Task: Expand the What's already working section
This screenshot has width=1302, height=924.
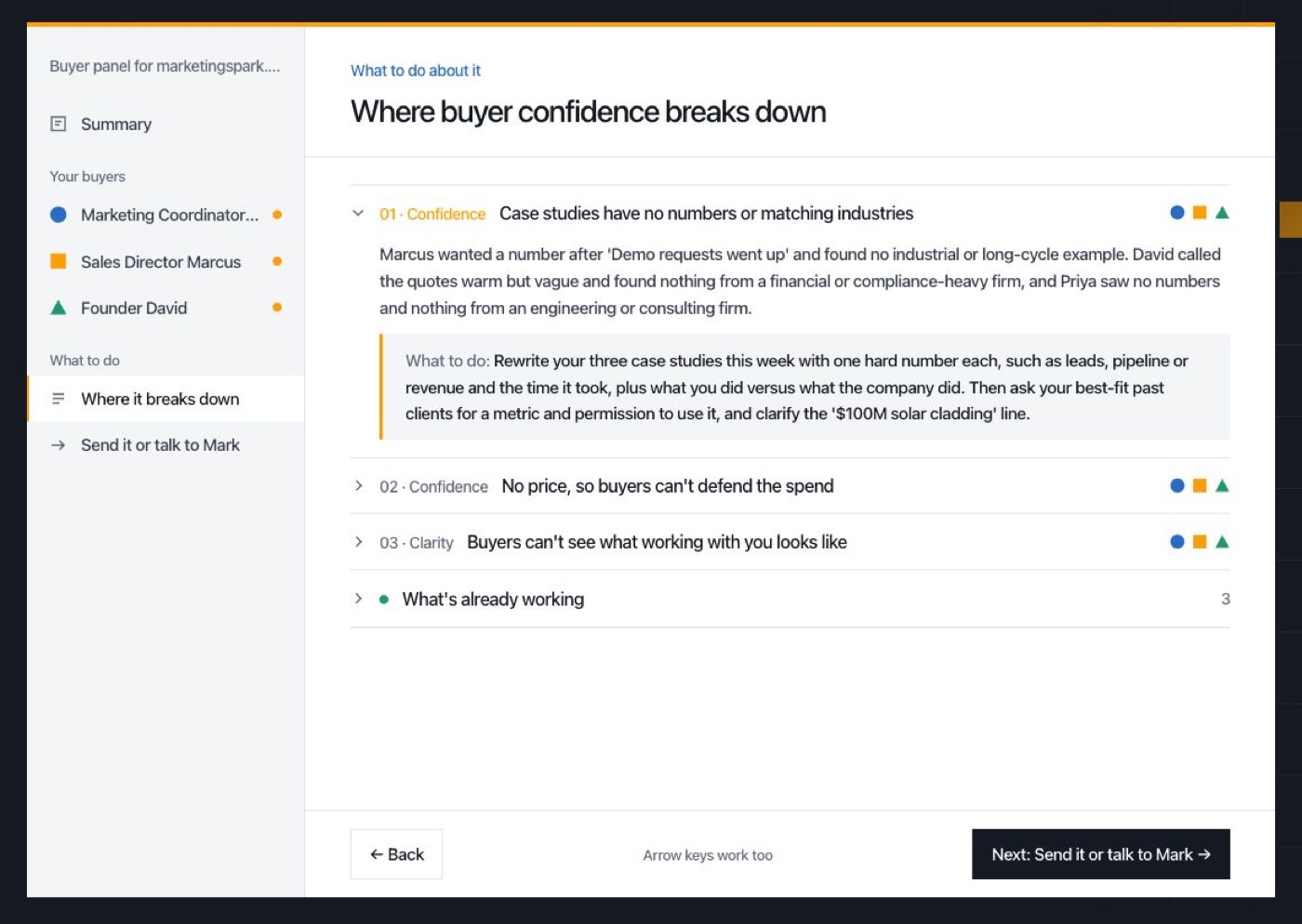Action: tap(358, 599)
